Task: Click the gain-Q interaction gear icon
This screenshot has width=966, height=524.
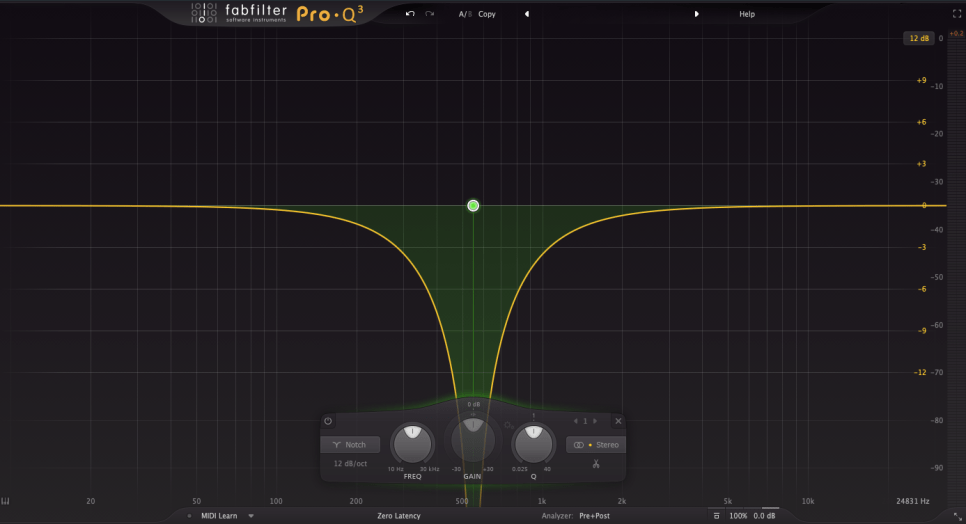Action: 509,426
